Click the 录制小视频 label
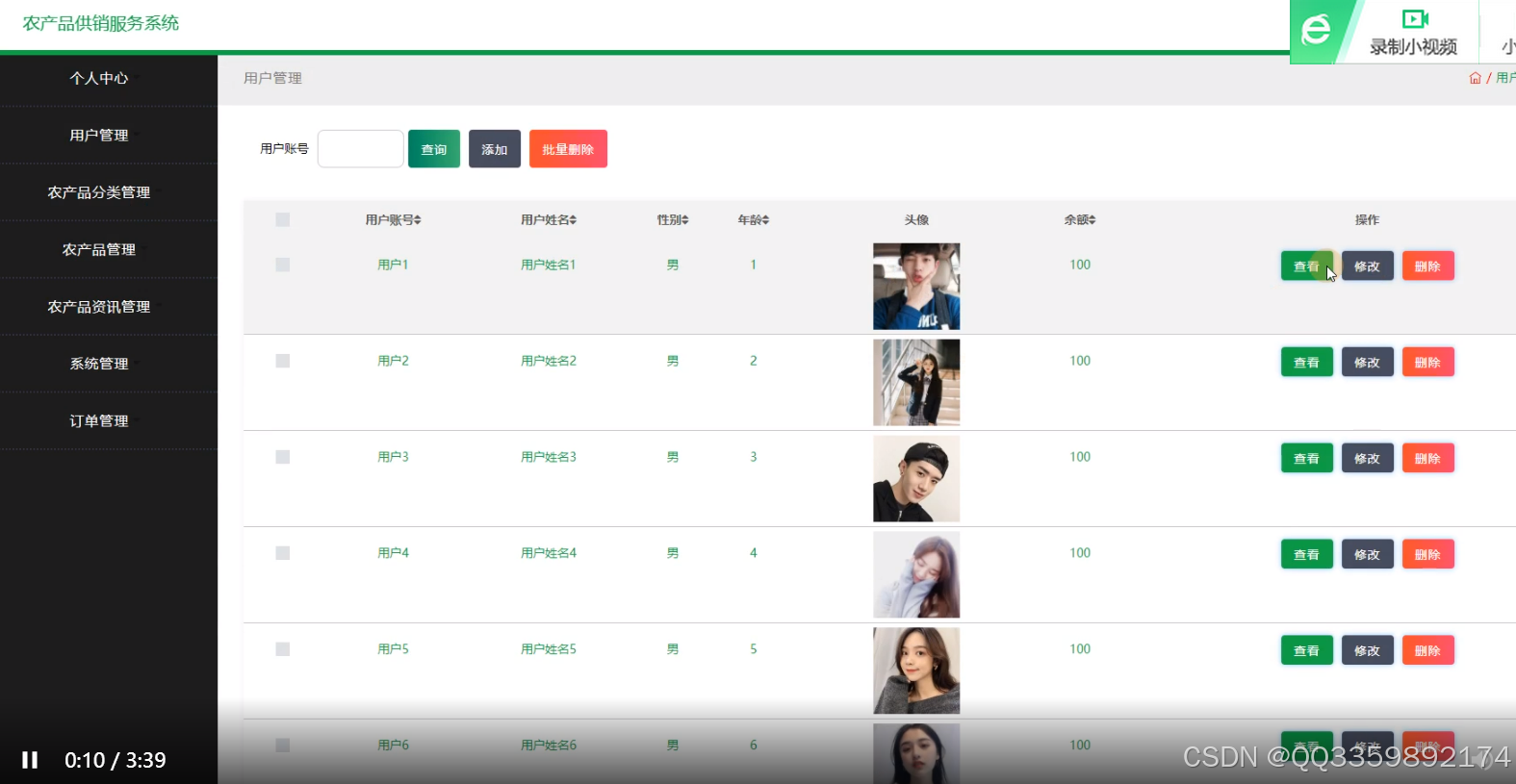The height and width of the screenshot is (784, 1516). 1414,46
